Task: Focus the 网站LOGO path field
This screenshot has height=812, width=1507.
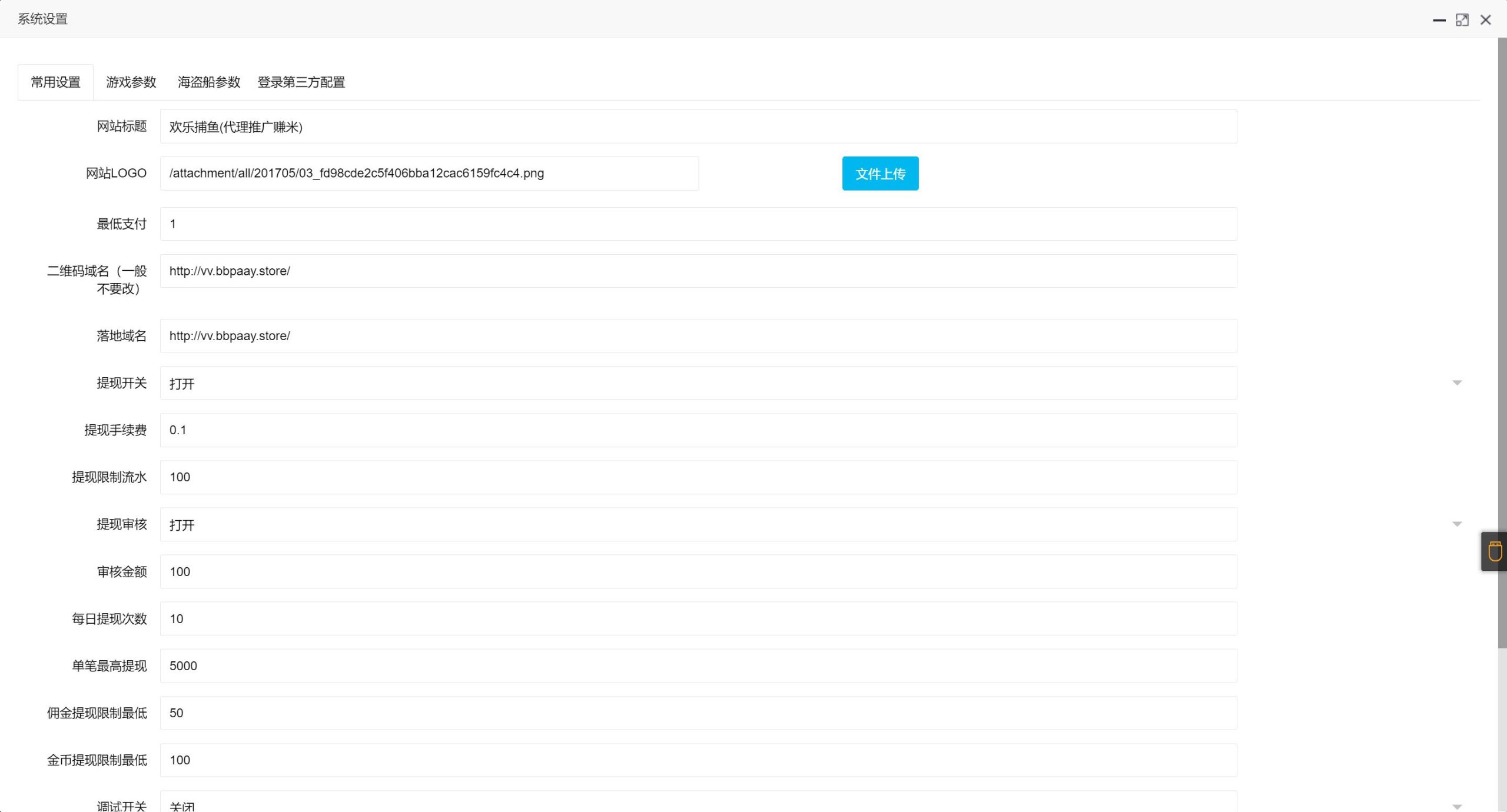Action: pyautogui.click(x=429, y=174)
